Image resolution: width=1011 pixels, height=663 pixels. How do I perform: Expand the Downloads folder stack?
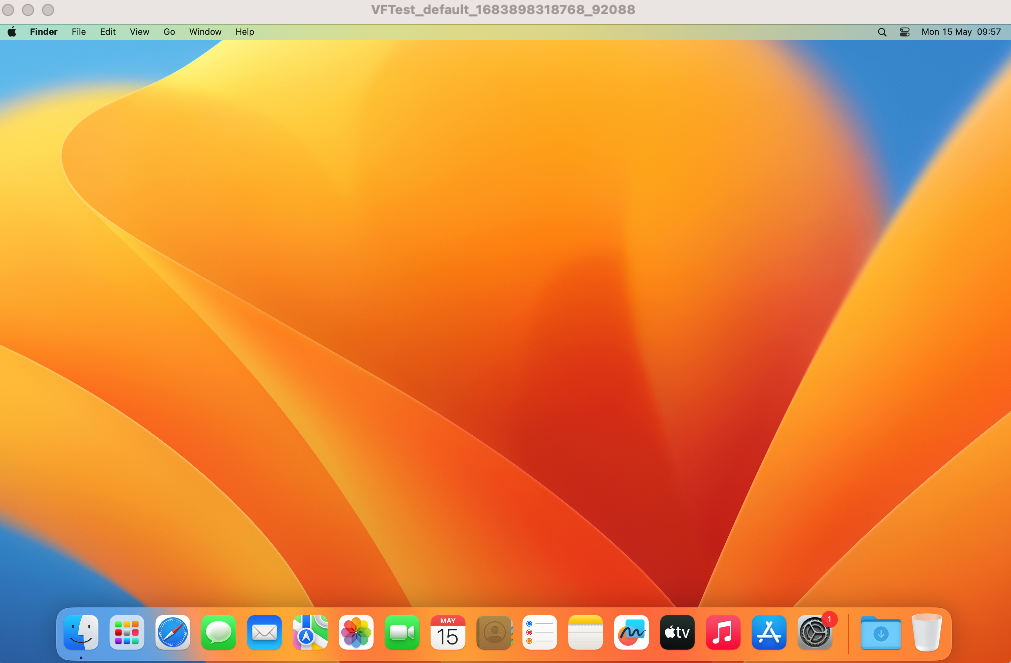(881, 632)
